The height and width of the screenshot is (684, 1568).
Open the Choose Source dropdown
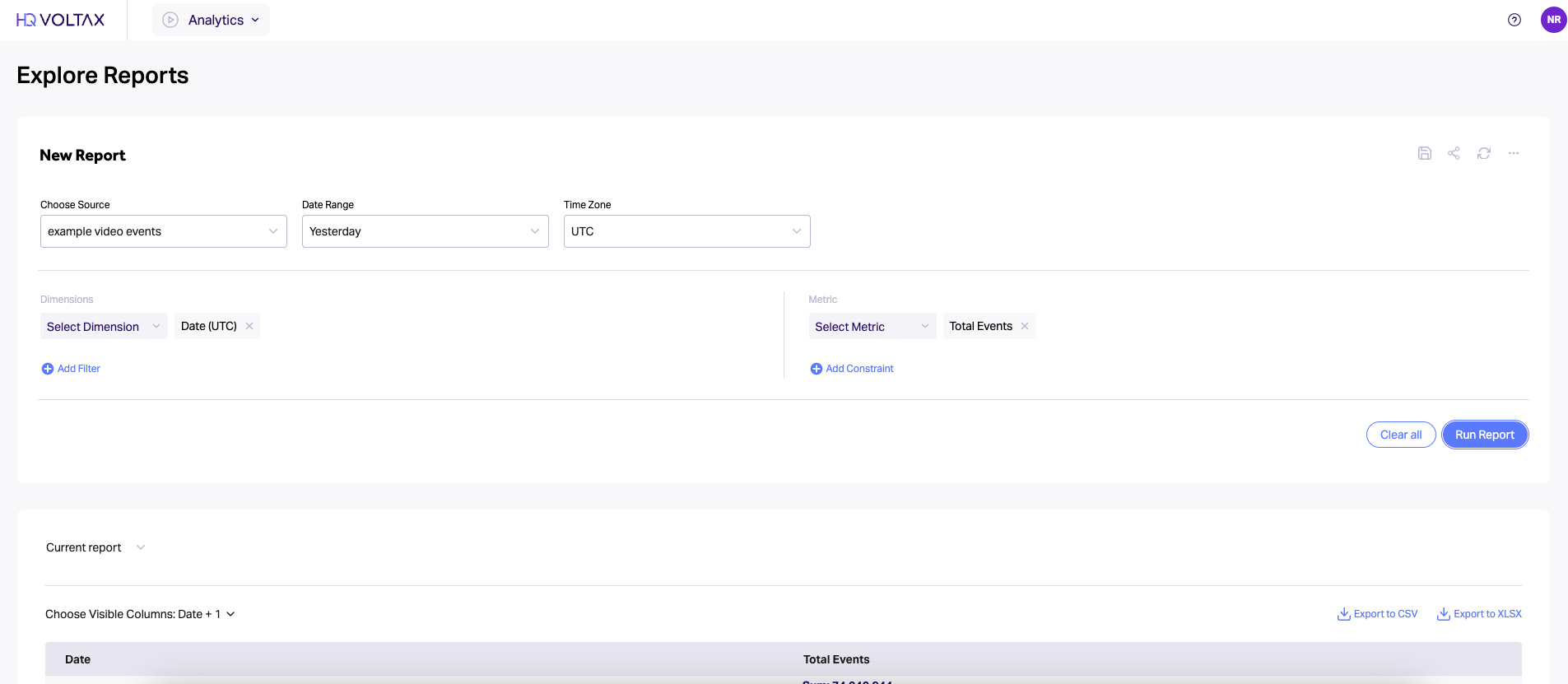coord(164,231)
